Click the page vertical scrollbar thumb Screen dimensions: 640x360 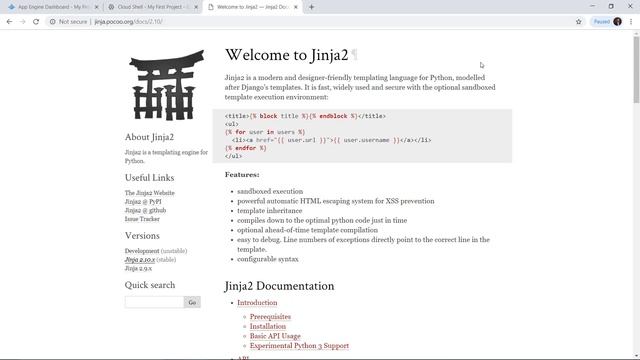point(636,69)
